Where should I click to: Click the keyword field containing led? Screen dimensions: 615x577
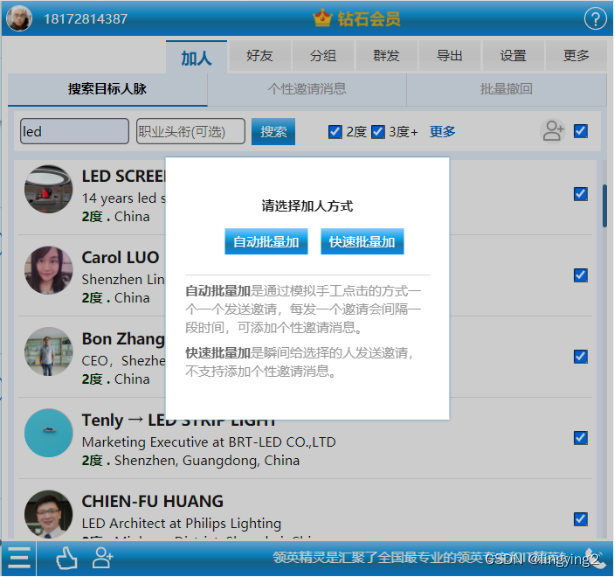tap(75, 131)
